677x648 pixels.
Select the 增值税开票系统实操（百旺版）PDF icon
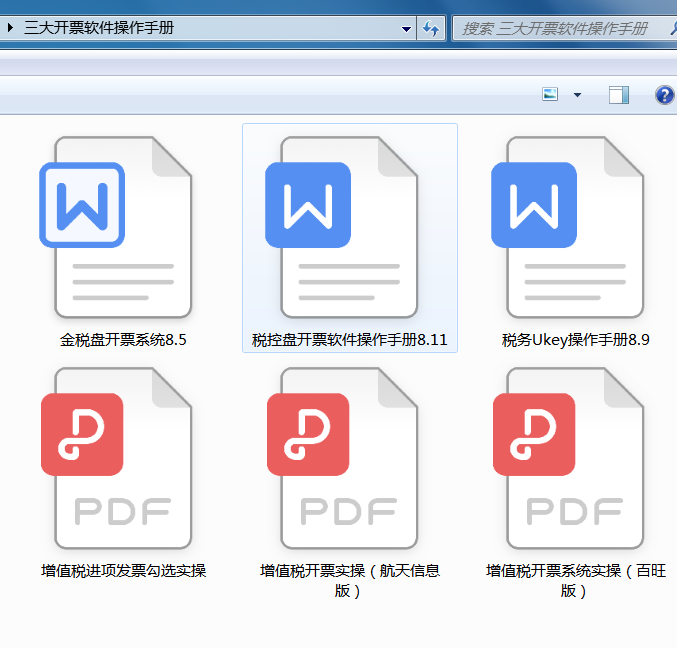[x=575, y=457]
